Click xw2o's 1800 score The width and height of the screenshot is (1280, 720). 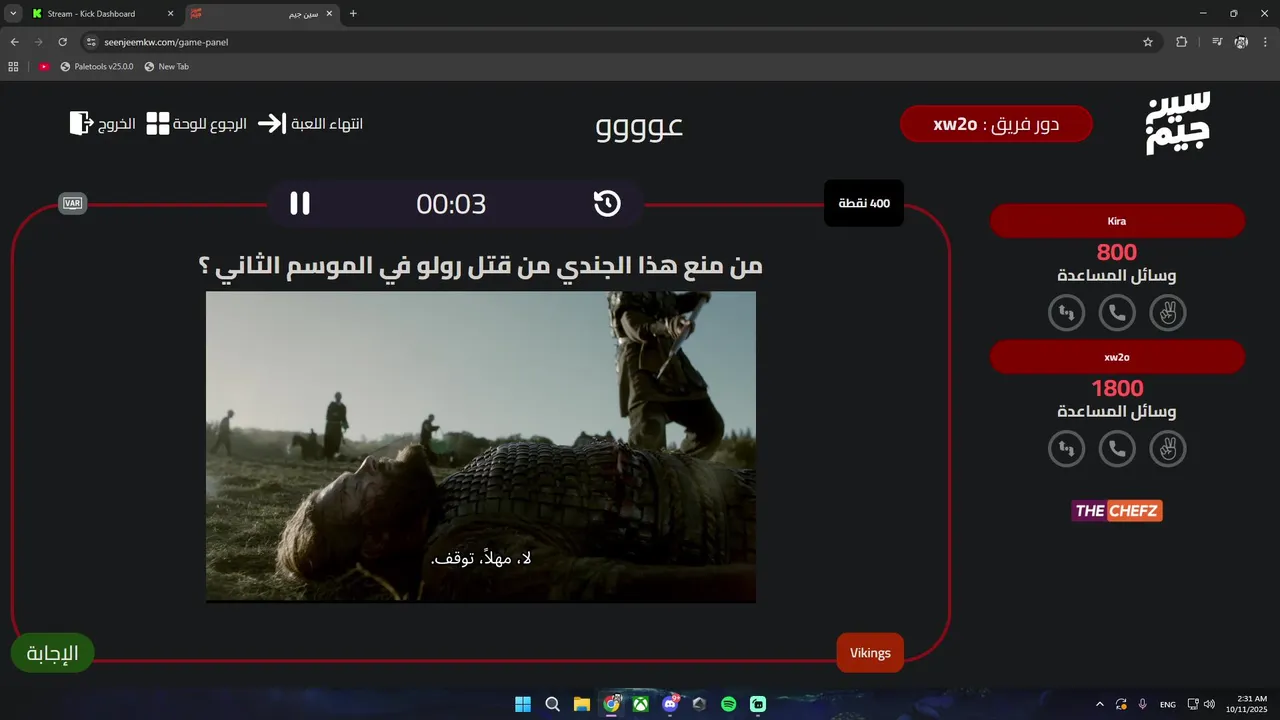[x=1117, y=388]
